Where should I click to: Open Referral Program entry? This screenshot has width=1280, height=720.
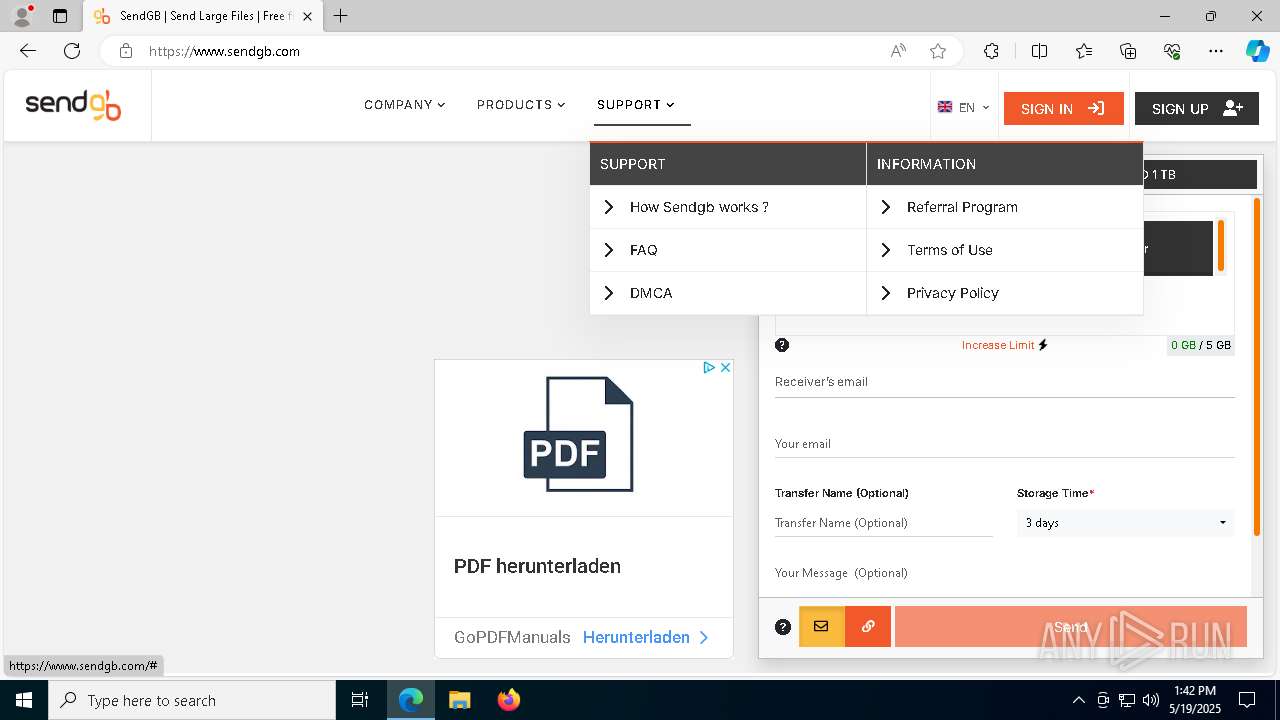pos(1005,207)
